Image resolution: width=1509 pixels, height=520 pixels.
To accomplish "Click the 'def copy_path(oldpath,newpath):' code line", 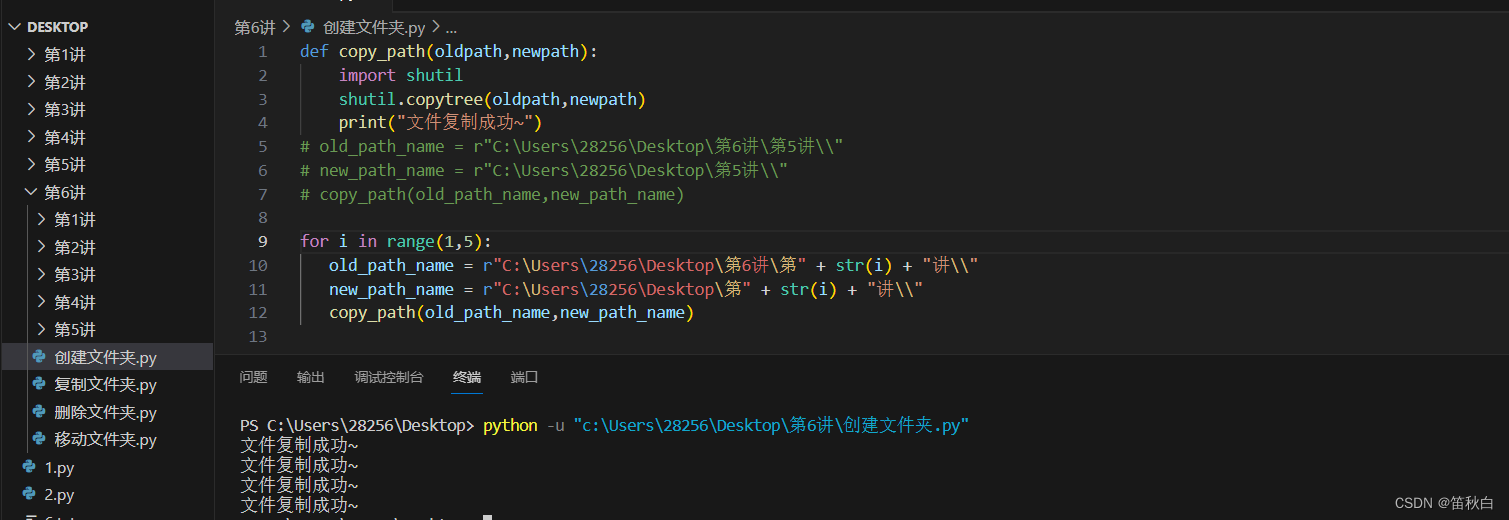I will [448, 51].
